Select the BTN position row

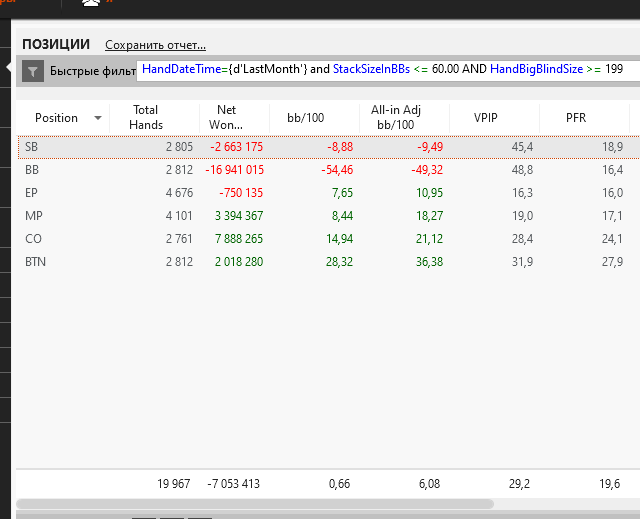(329, 262)
